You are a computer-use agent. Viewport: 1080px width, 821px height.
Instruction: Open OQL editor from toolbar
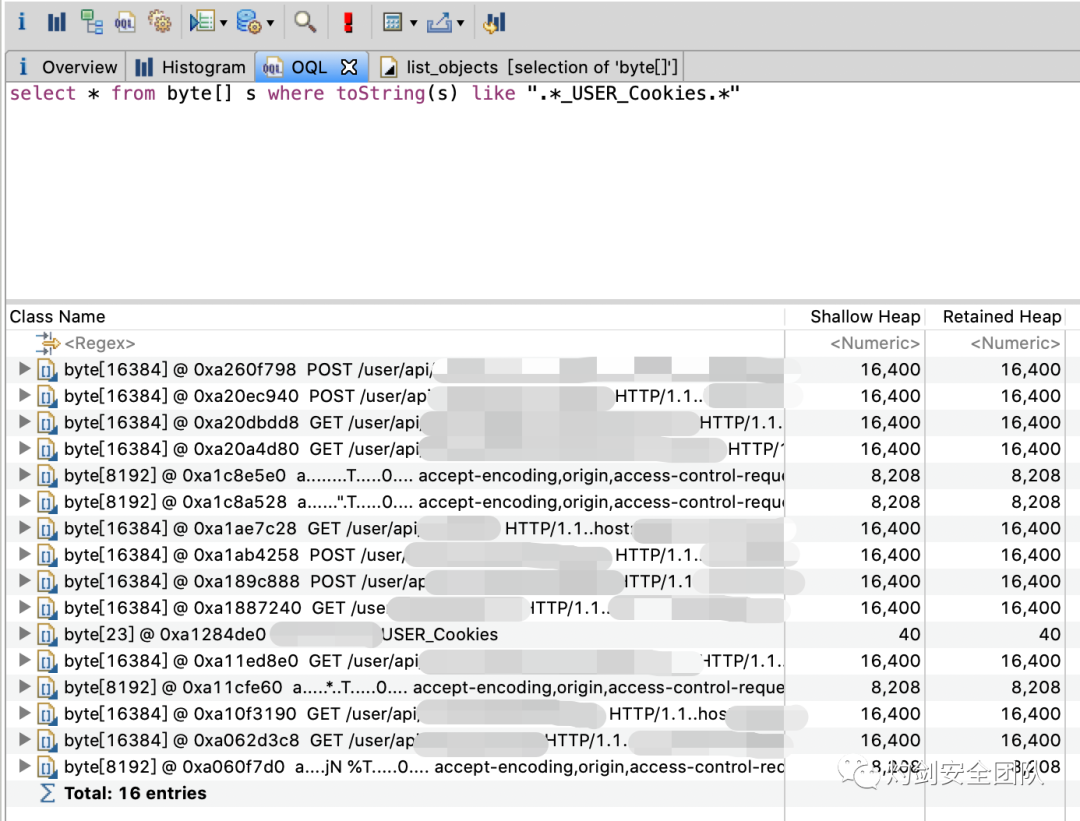click(x=125, y=22)
